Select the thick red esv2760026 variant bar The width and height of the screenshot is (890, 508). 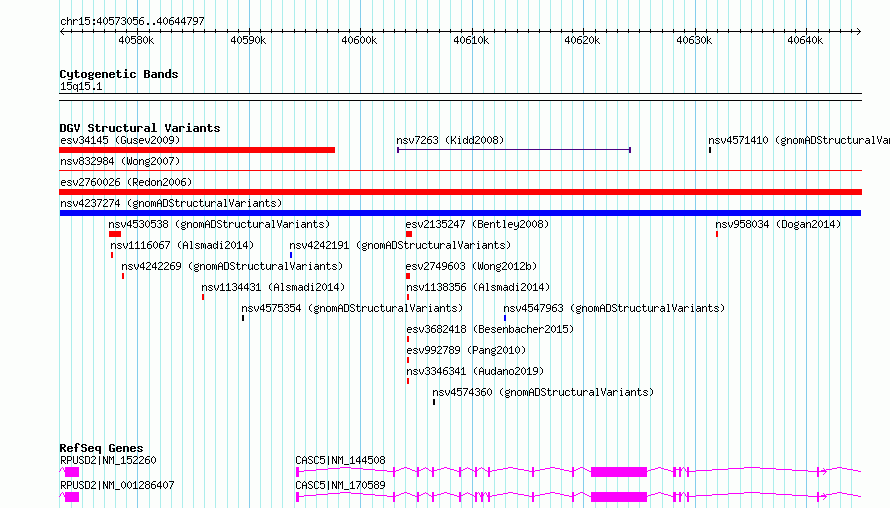click(460, 192)
